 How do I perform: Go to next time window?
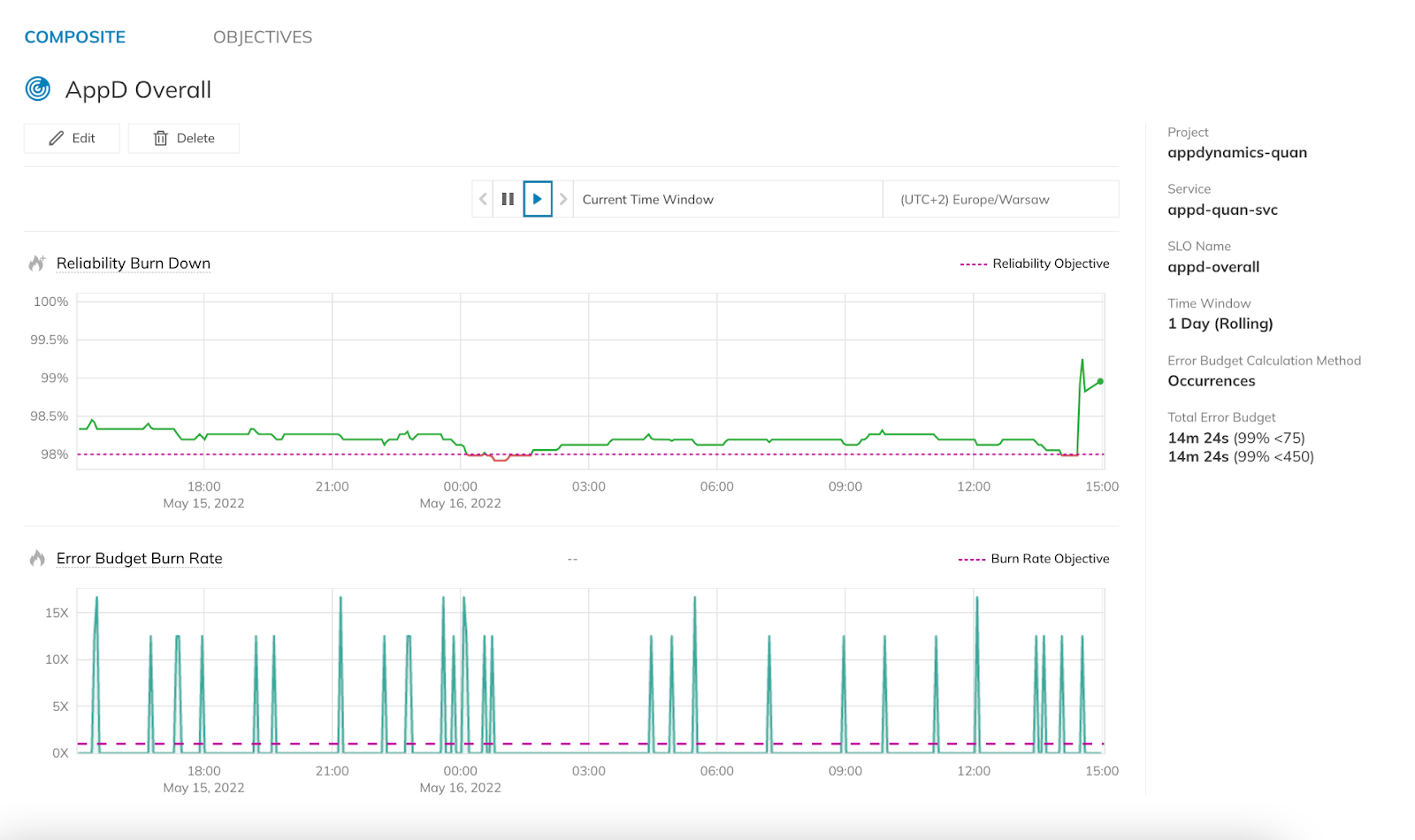coord(563,199)
